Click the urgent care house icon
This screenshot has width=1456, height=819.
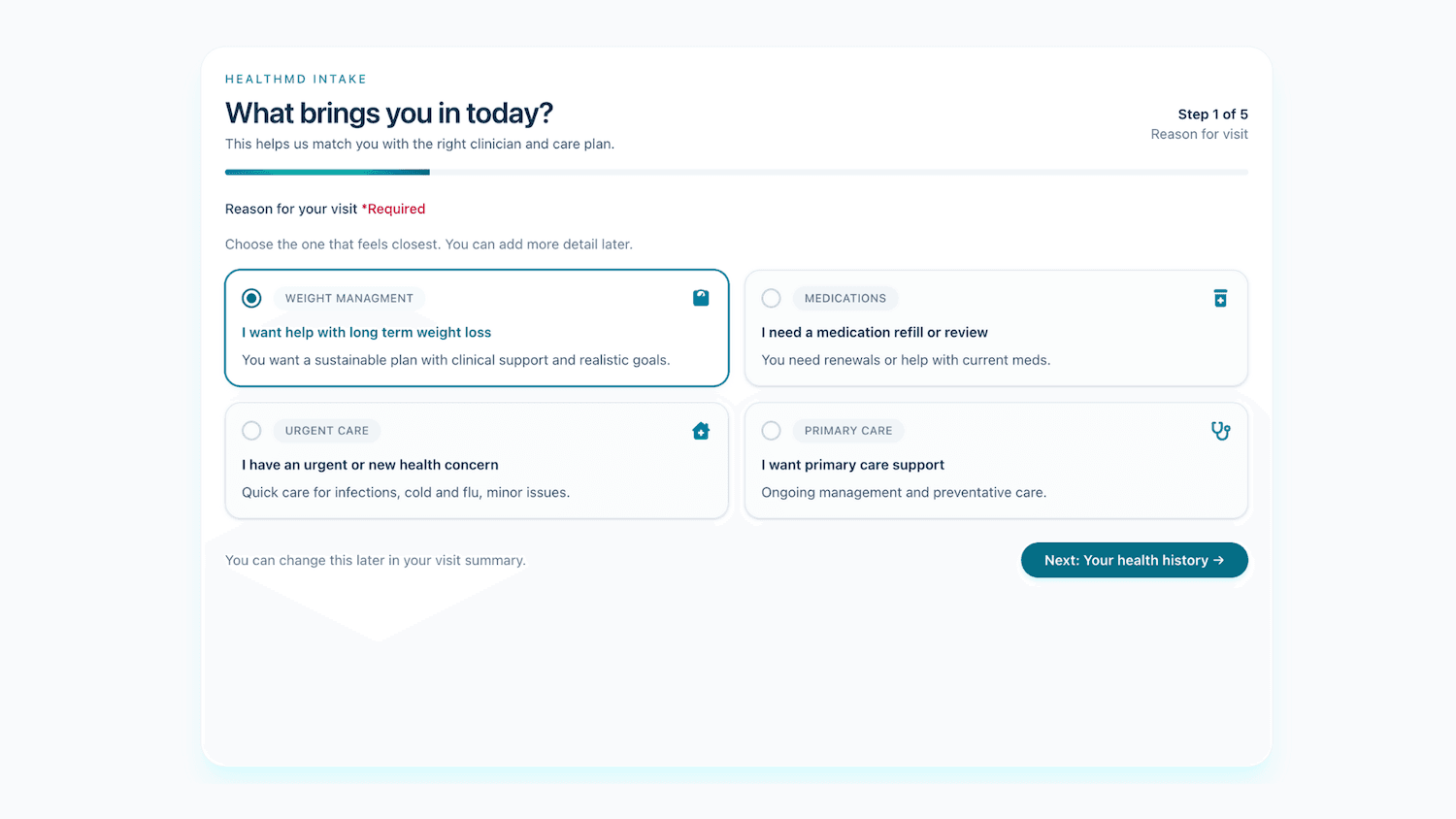701,431
